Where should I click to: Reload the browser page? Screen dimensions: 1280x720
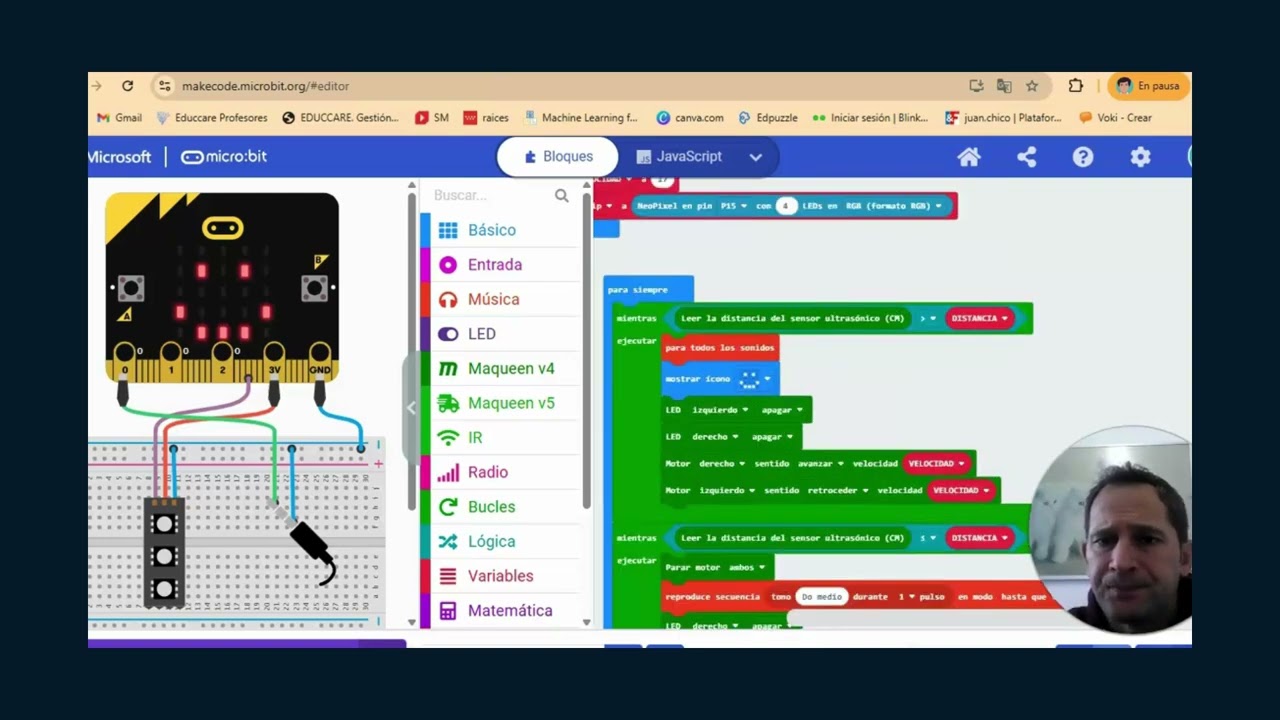(x=127, y=86)
